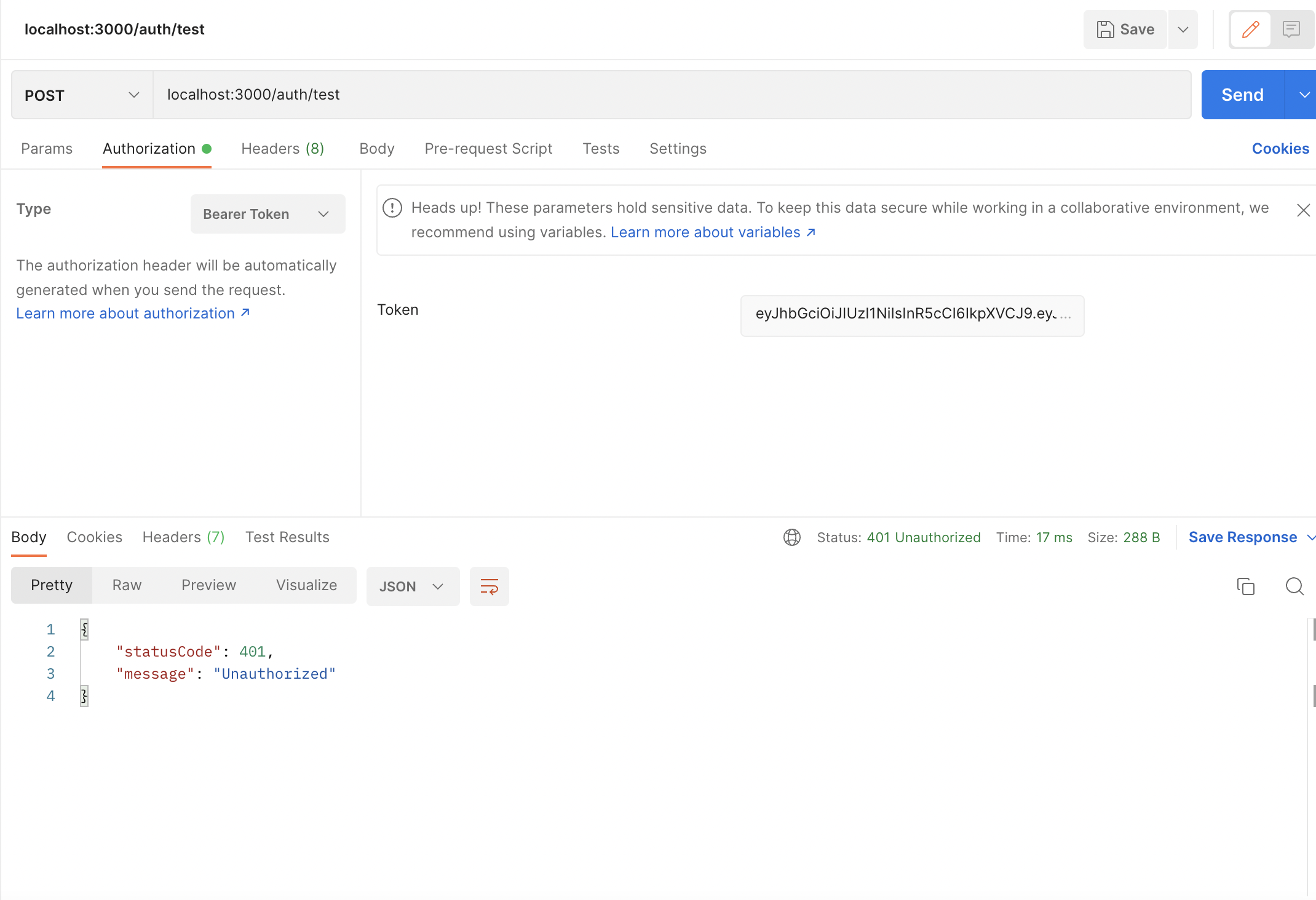Screen dimensions: 1316x900
Task: Copy response with the copy icon
Action: pyautogui.click(x=1245, y=586)
